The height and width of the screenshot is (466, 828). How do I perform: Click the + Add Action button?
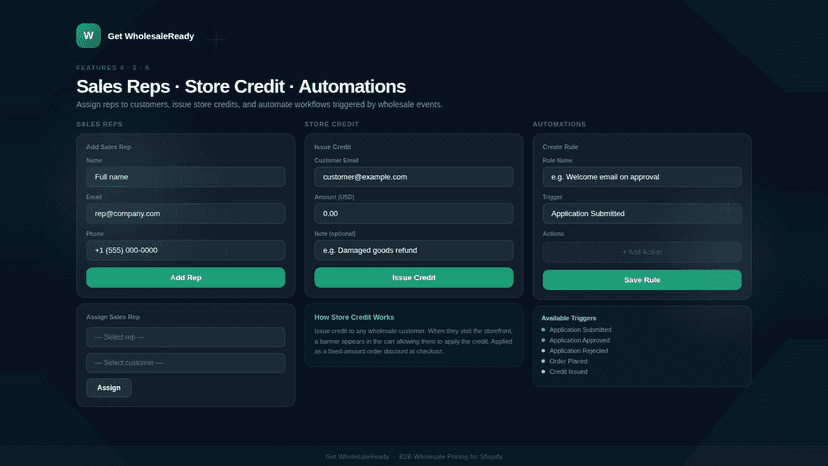(642, 252)
